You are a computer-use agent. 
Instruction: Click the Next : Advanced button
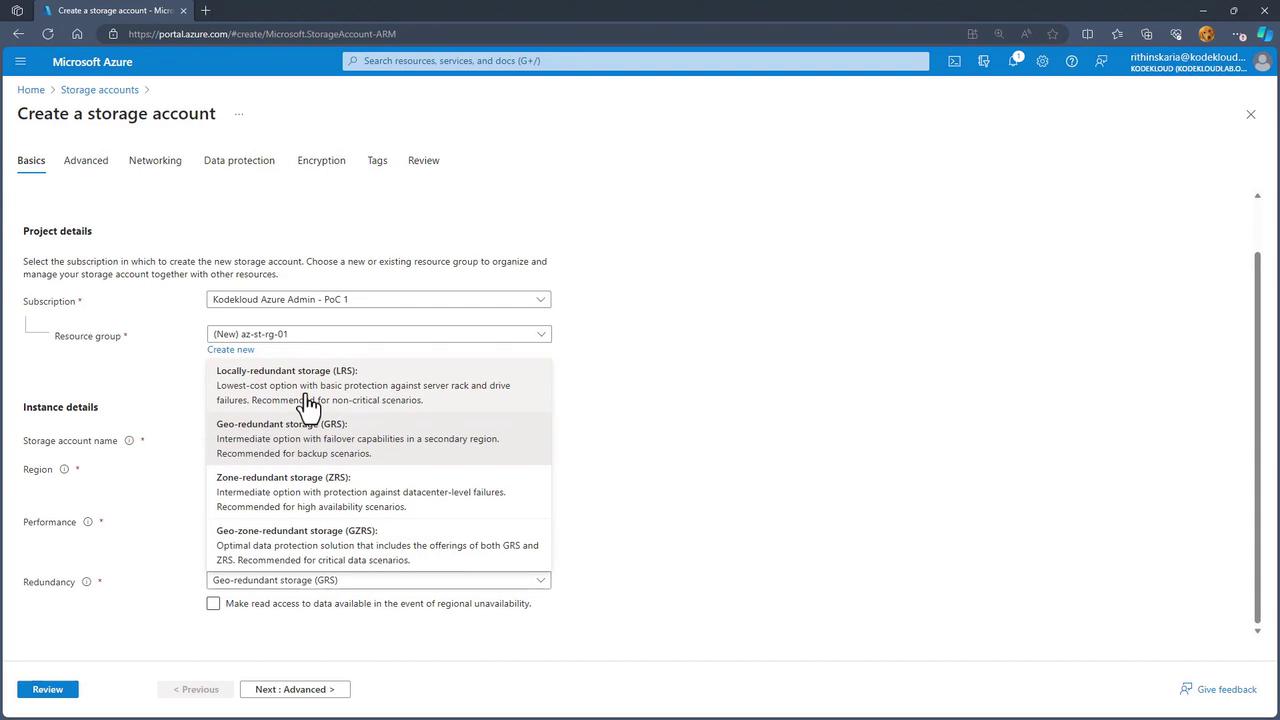[295, 689]
